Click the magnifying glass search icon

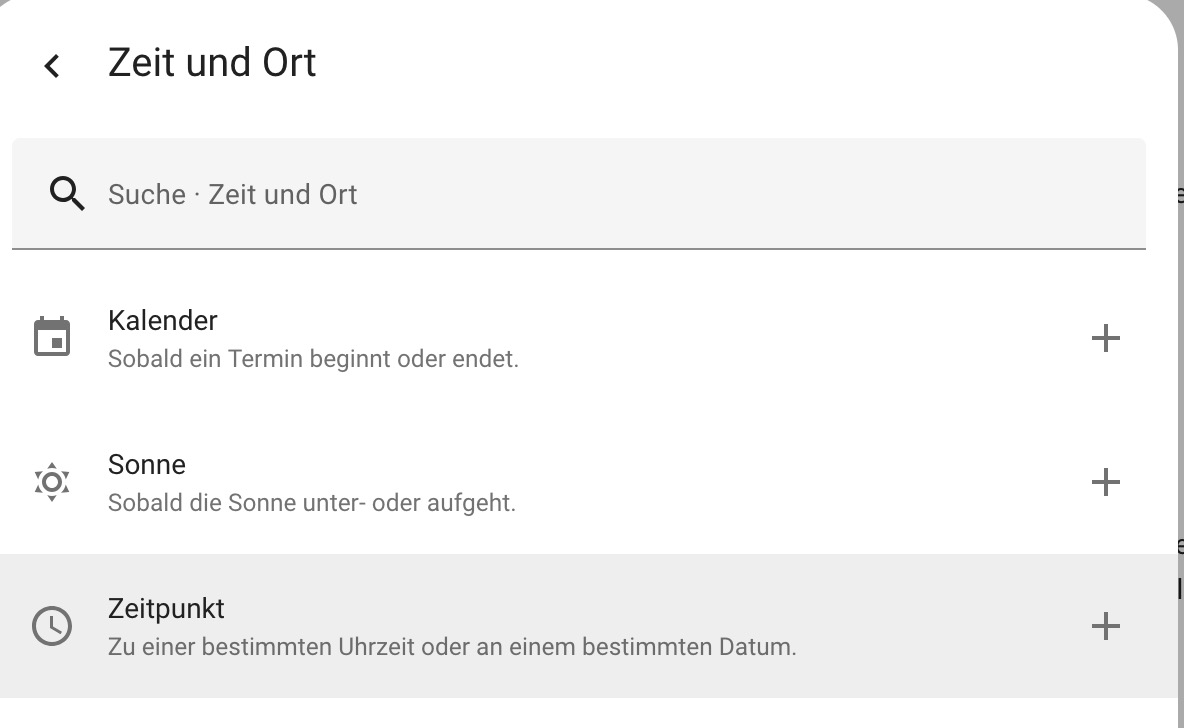pyautogui.click(x=67, y=193)
